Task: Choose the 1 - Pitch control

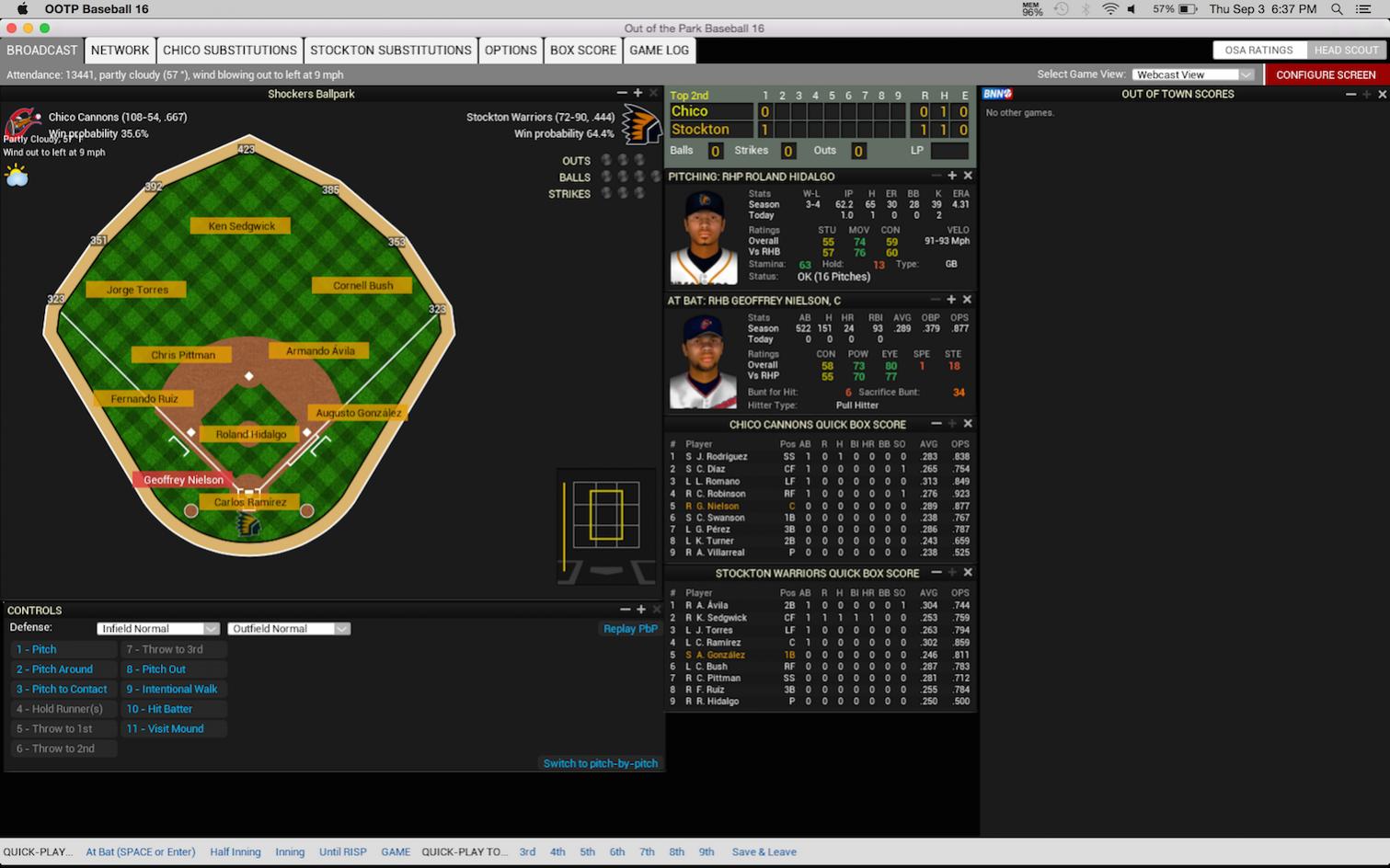Action: point(63,649)
